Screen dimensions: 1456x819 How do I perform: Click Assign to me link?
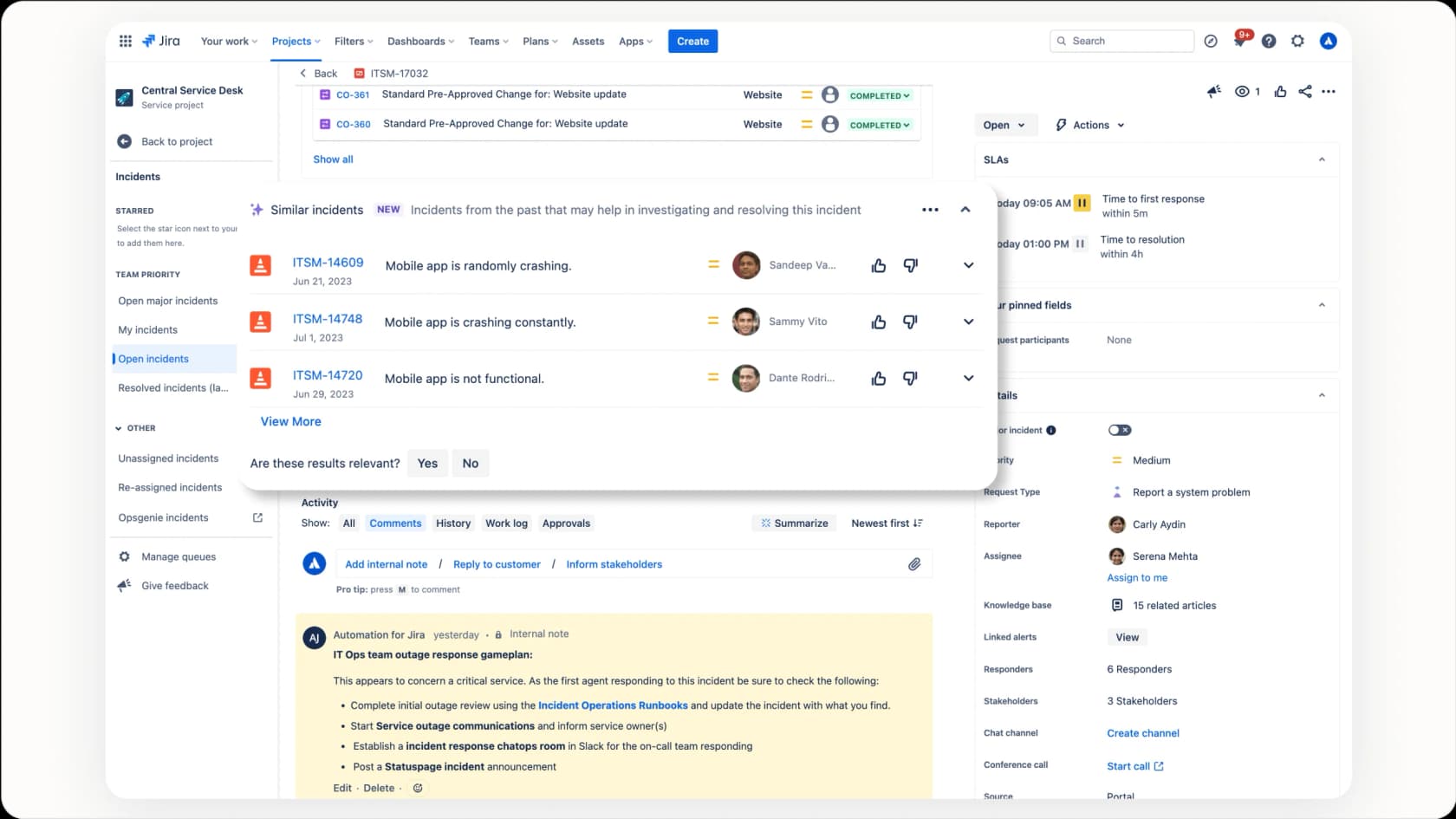[x=1137, y=578]
